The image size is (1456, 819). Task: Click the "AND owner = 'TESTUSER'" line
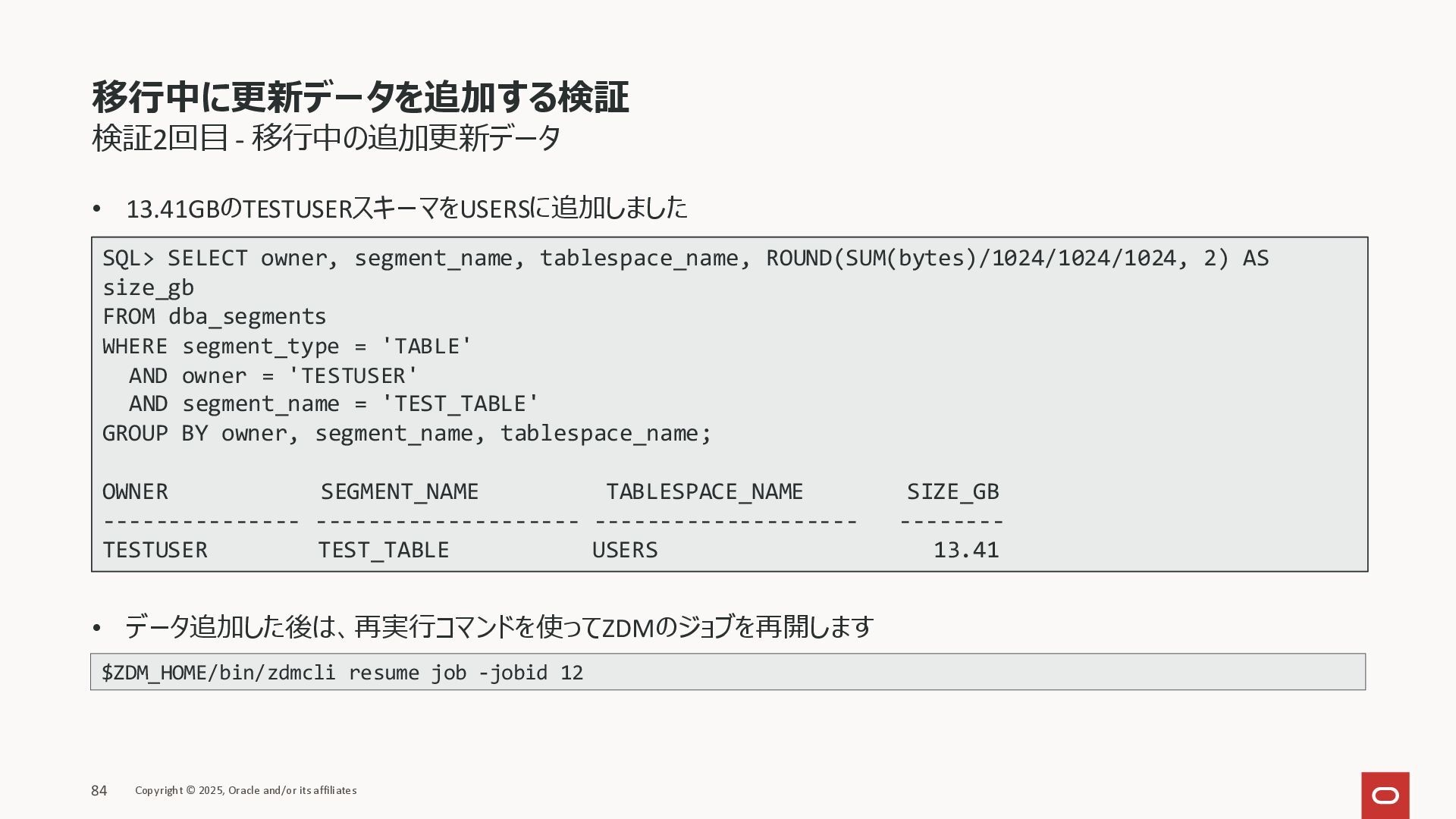(x=273, y=375)
